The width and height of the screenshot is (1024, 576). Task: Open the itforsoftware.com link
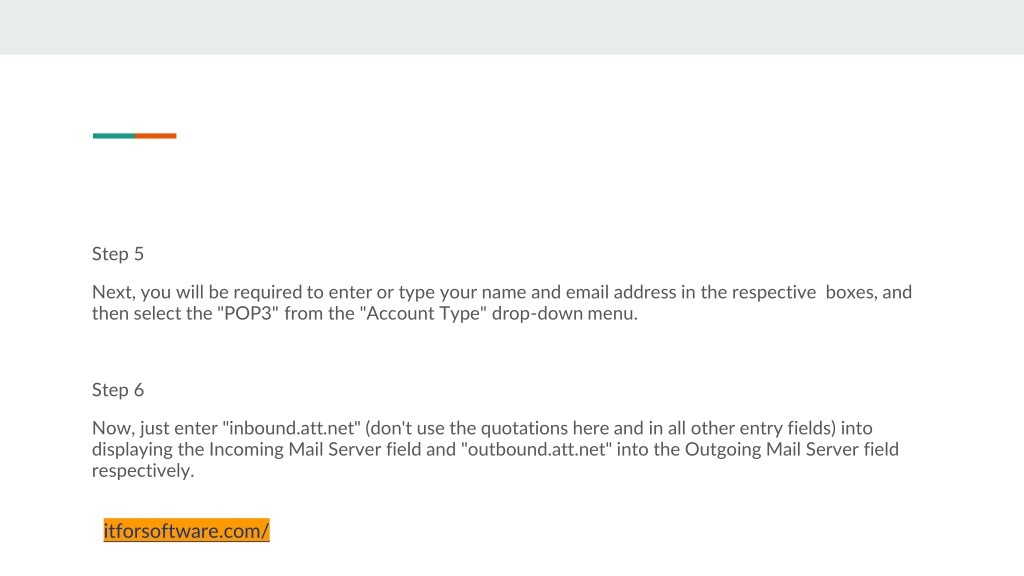pyautogui.click(x=186, y=530)
